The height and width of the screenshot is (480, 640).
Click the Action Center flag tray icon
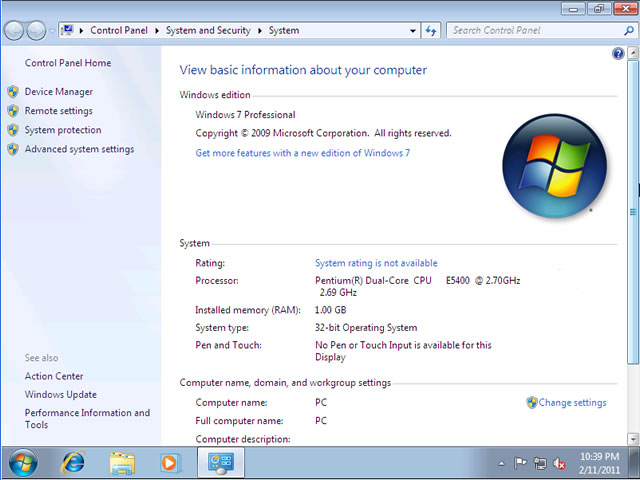click(520, 463)
